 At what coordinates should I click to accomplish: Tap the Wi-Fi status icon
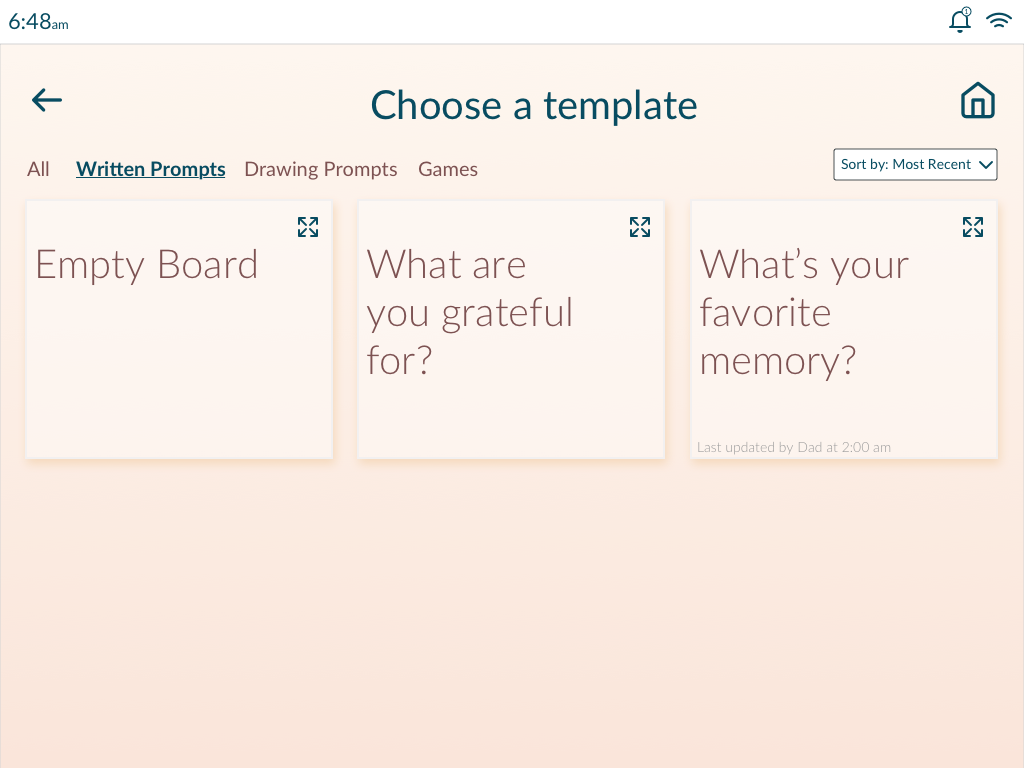click(x=999, y=20)
